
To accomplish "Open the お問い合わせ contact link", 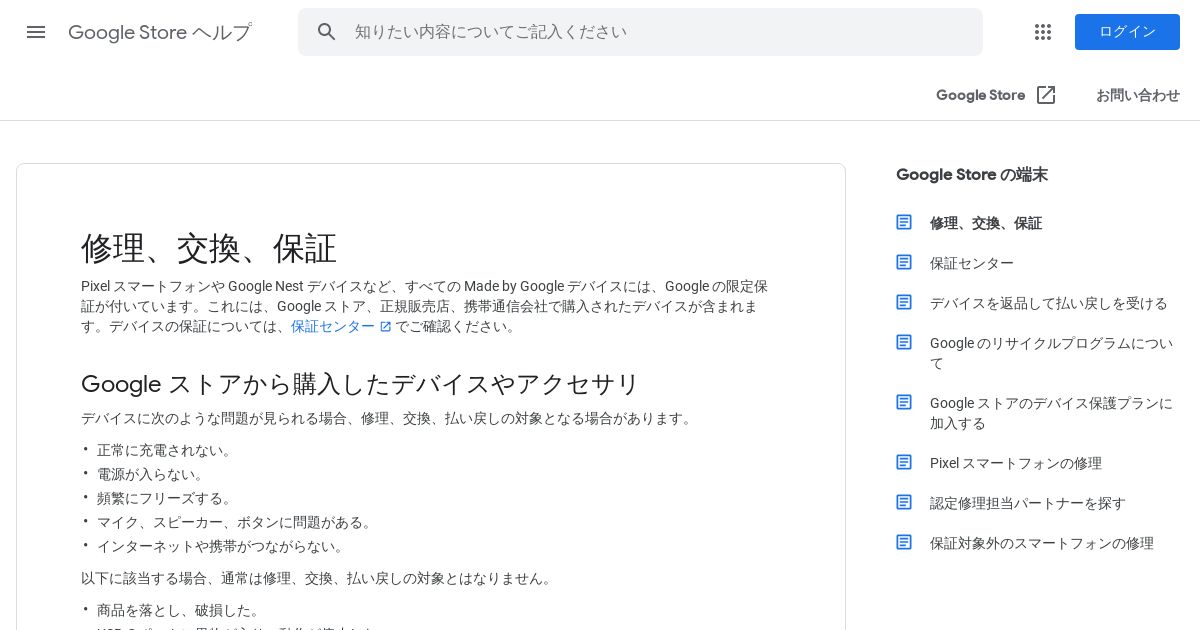I will pyautogui.click(x=1138, y=95).
